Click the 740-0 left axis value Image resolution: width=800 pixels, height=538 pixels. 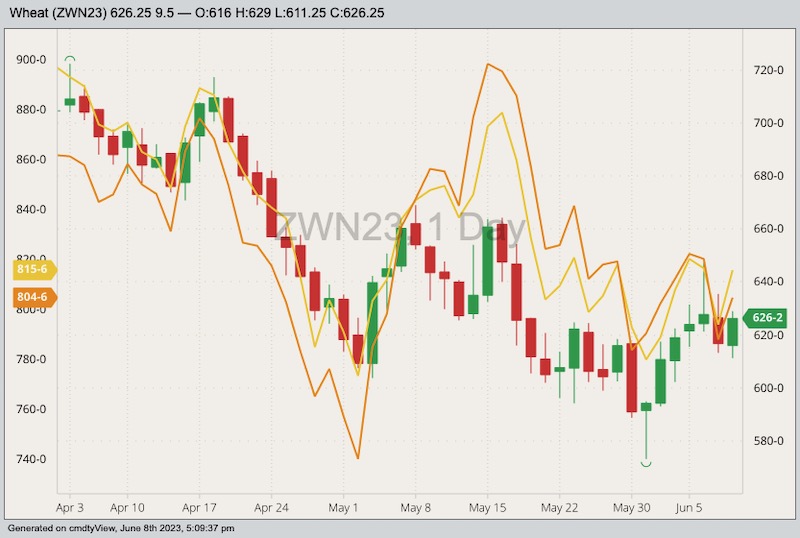click(31, 459)
